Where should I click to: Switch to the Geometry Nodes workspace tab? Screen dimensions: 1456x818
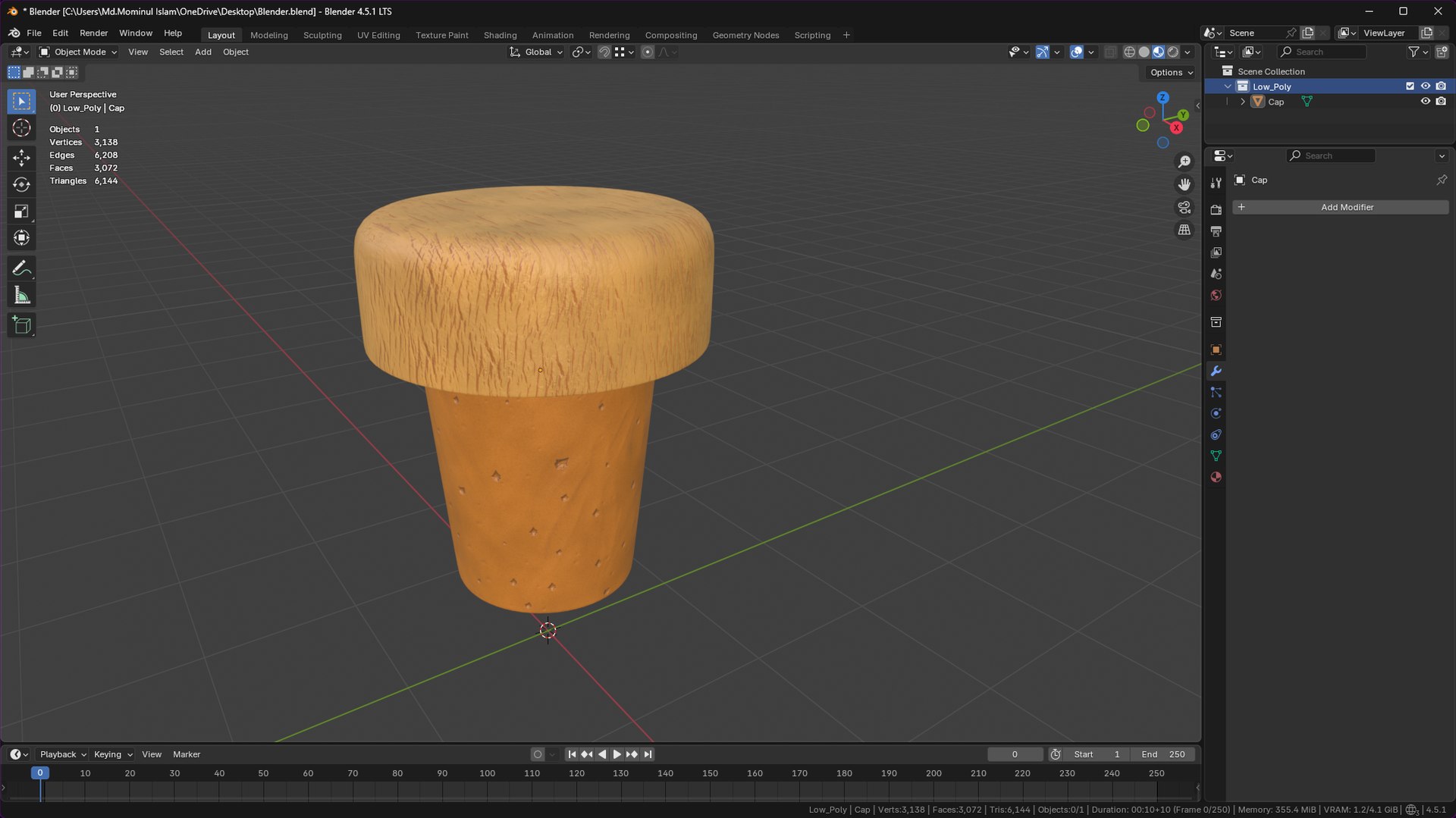click(745, 35)
